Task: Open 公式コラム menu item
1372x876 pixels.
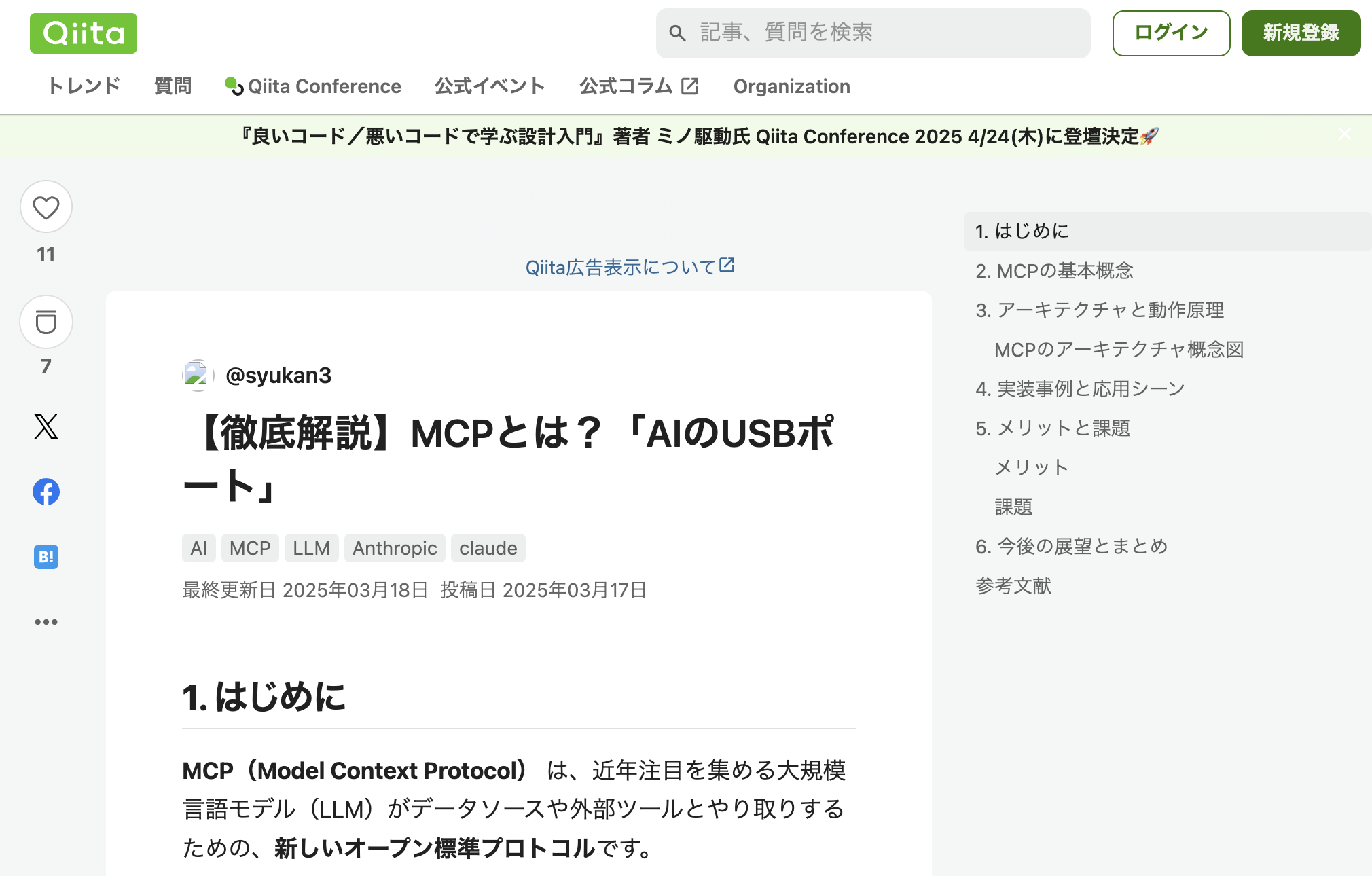Action: (639, 86)
